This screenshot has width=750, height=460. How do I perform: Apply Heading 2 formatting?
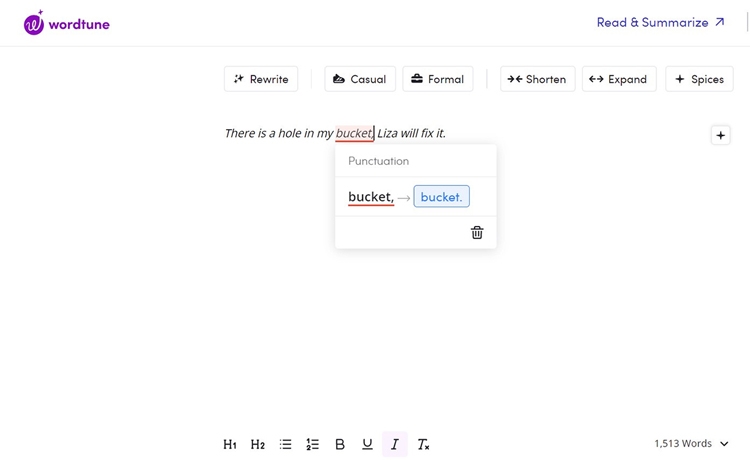[258, 444]
